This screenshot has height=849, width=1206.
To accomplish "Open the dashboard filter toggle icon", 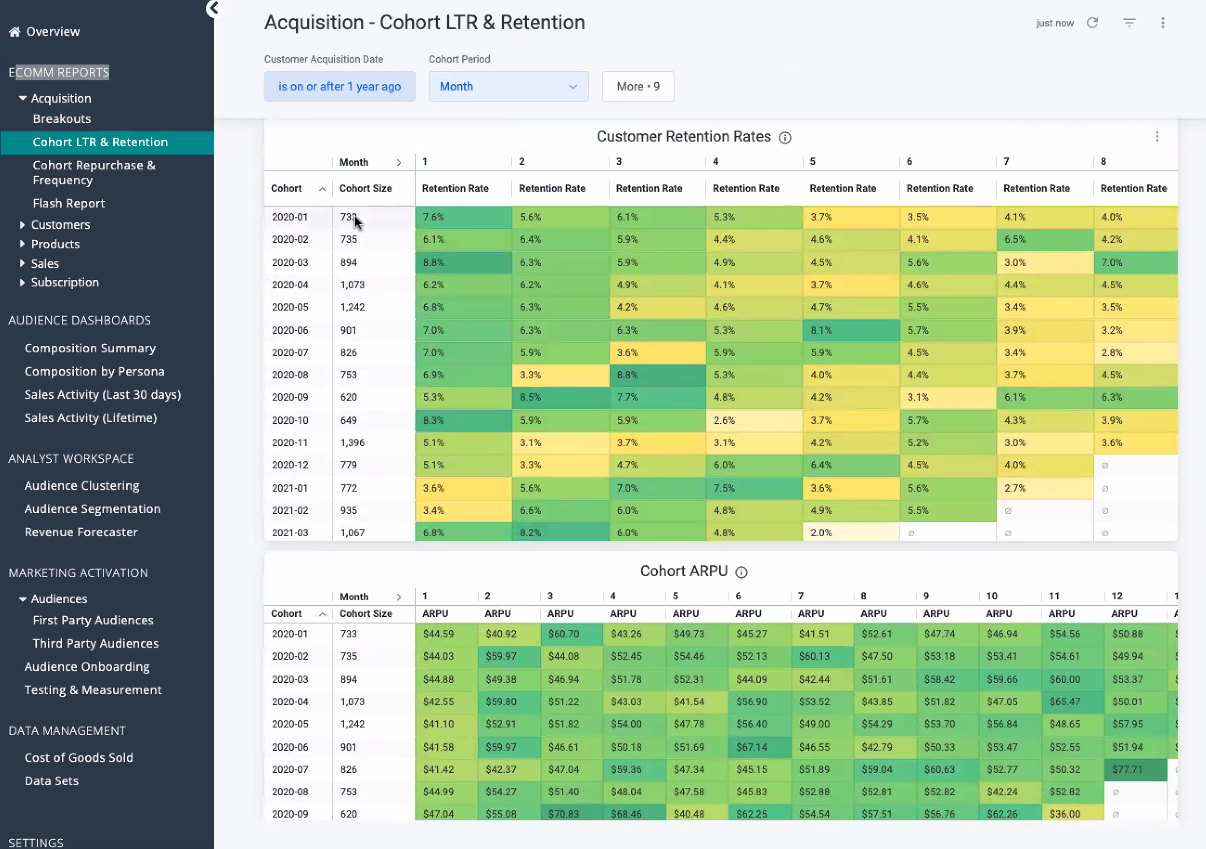I will (1129, 23).
